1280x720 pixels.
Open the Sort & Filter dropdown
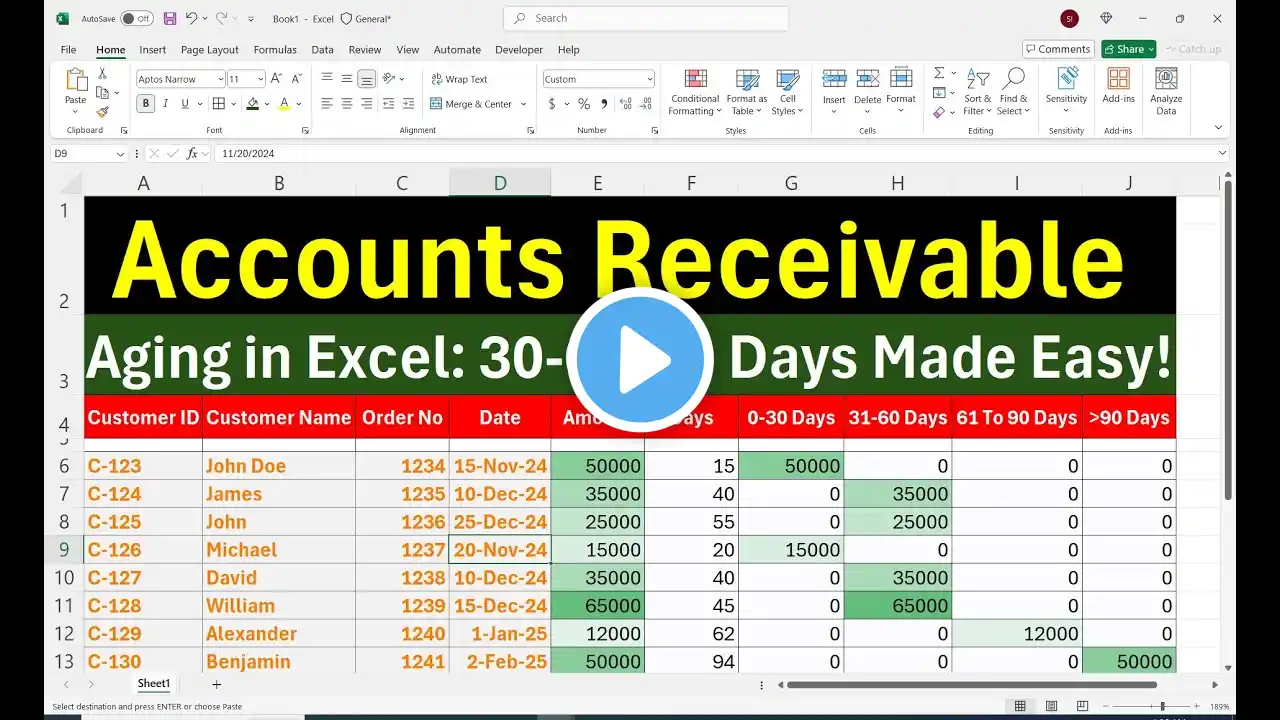(978, 91)
